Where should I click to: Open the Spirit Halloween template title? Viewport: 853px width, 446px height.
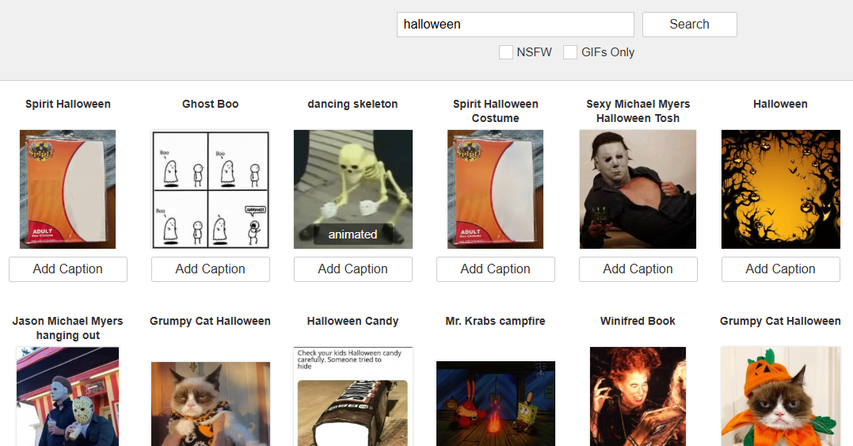coord(68,104)
